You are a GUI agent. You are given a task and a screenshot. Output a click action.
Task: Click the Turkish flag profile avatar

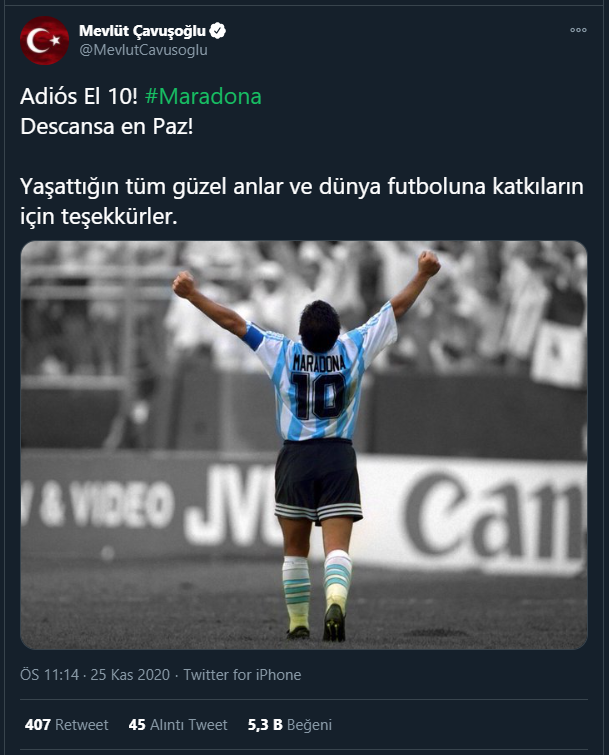coord(44,40)
